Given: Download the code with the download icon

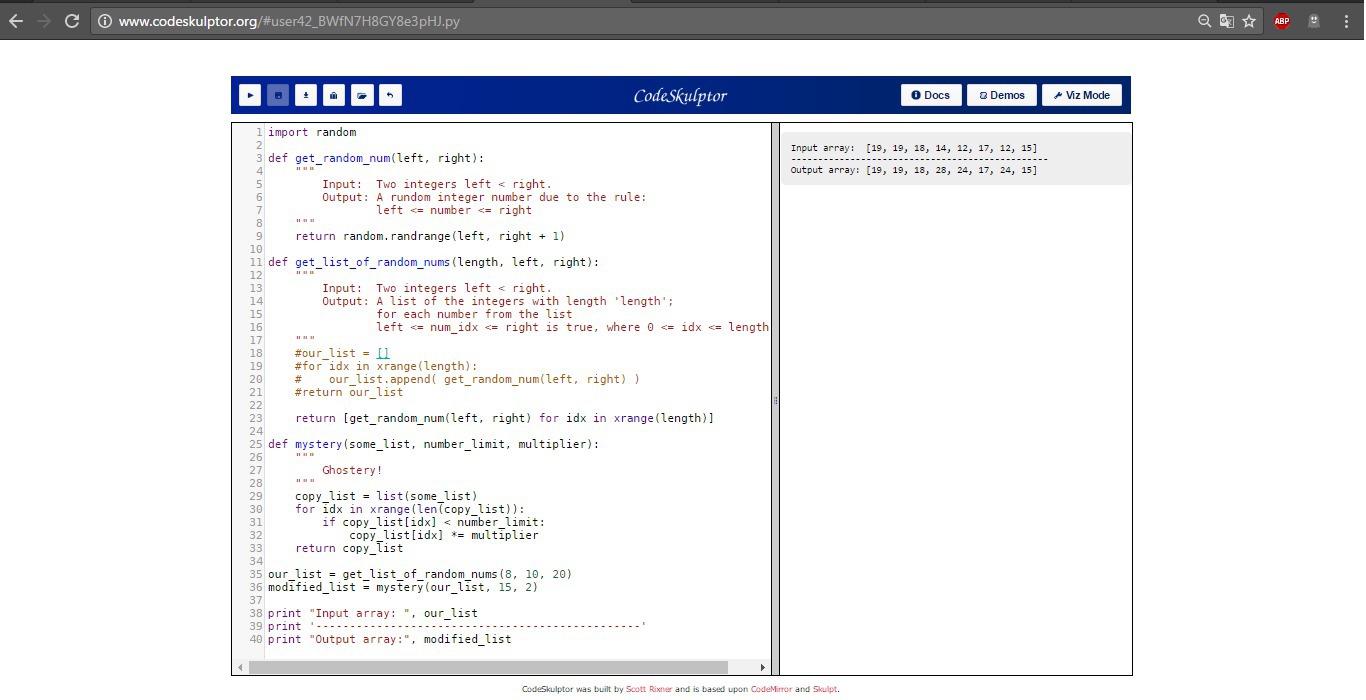Looking at the screenshot, I should click(x=306, y=95).
